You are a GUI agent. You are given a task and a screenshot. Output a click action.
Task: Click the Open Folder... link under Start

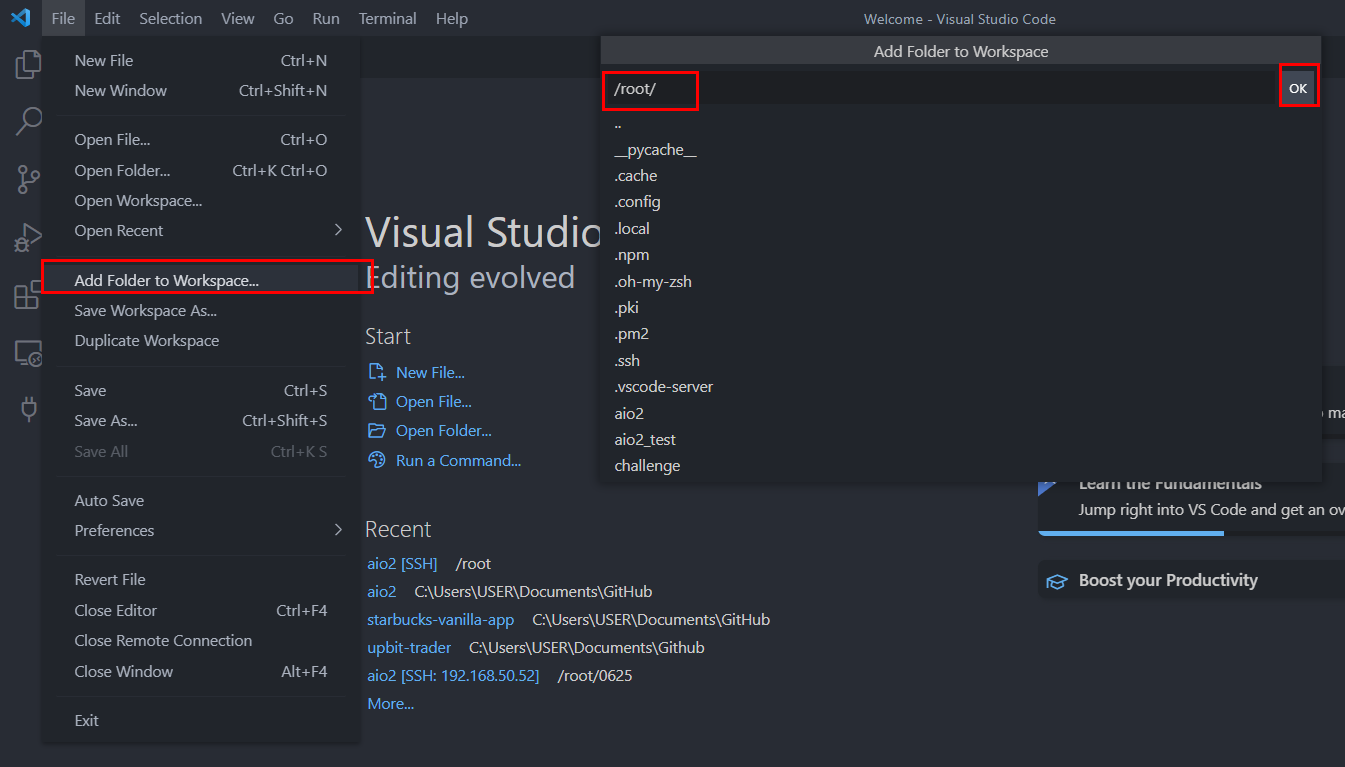pos(444,430)
